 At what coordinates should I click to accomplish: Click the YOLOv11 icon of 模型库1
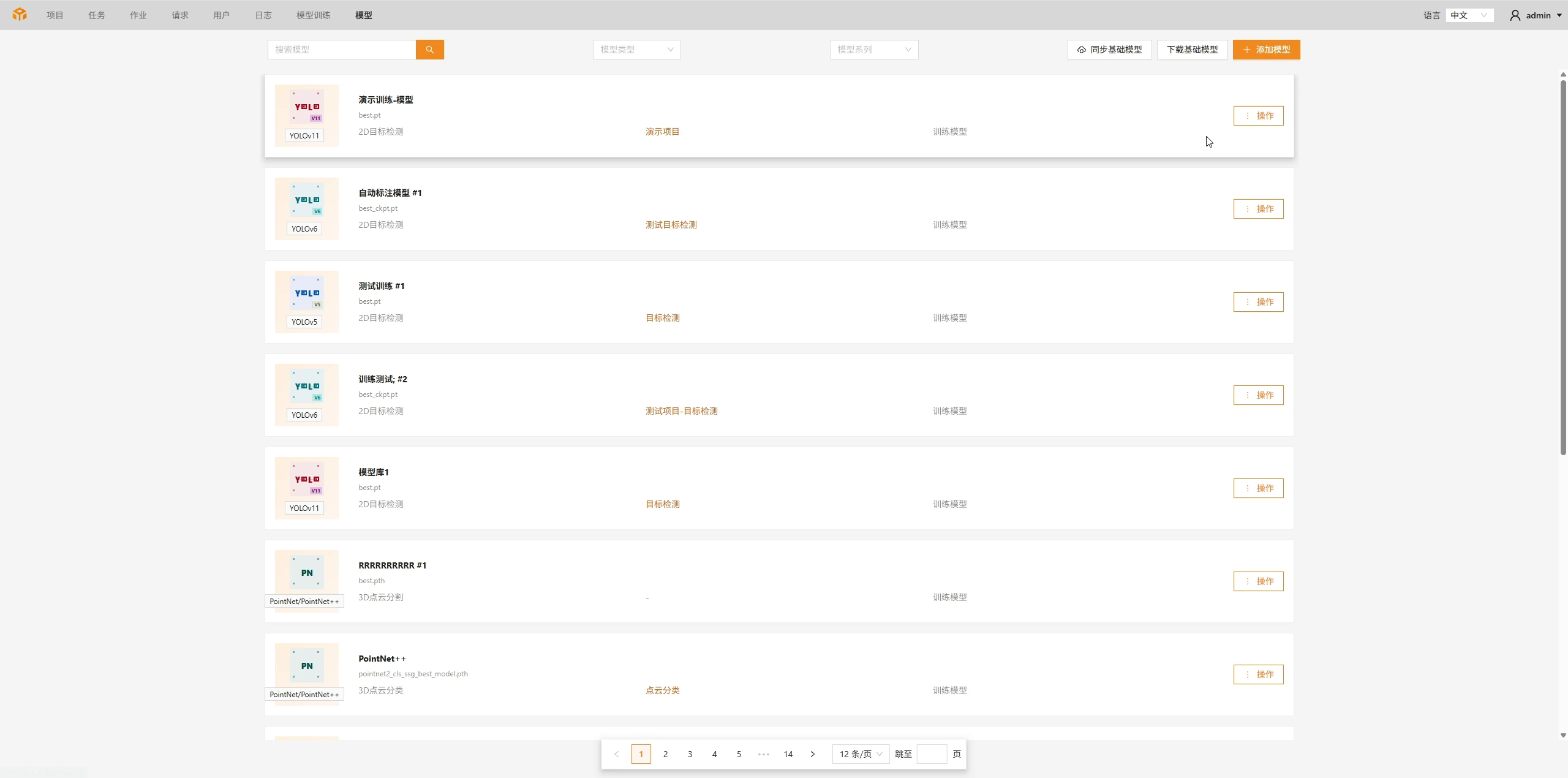pyautogui.click(x=307, y=479)
